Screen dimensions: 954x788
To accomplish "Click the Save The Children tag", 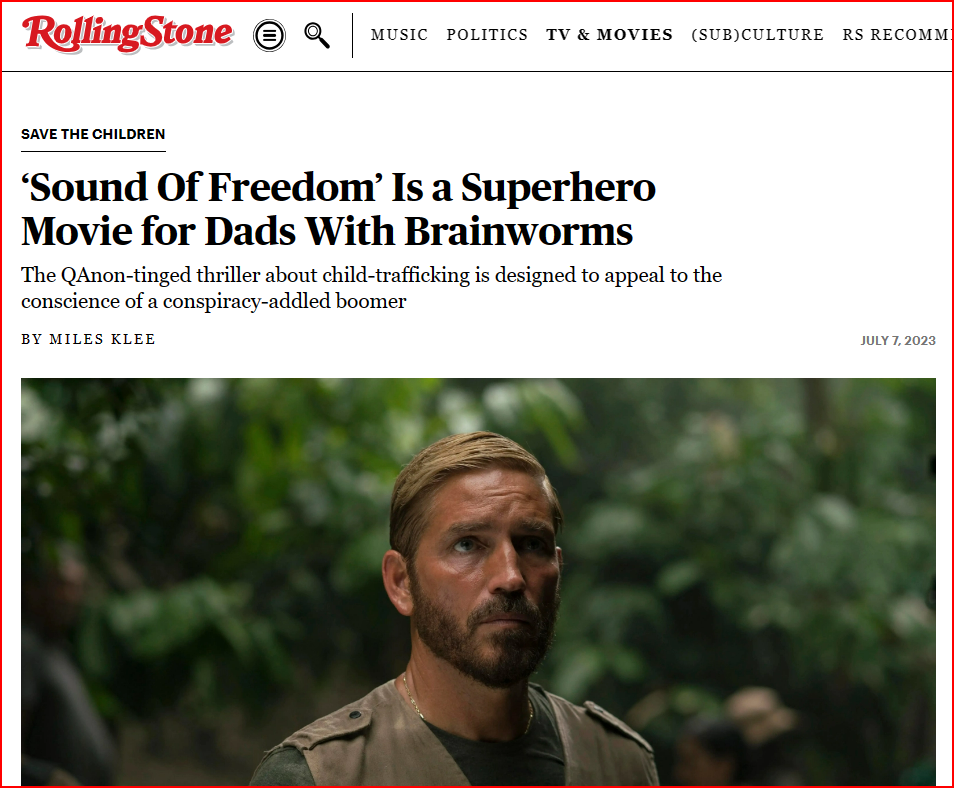I will click(93, 134).
